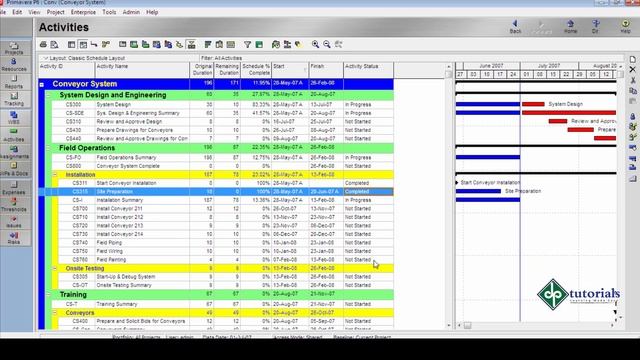The width and height of the screenshot is (640, 360).
Task: Click the Schedule icon with the clock
Action: [x=276, y=44]
